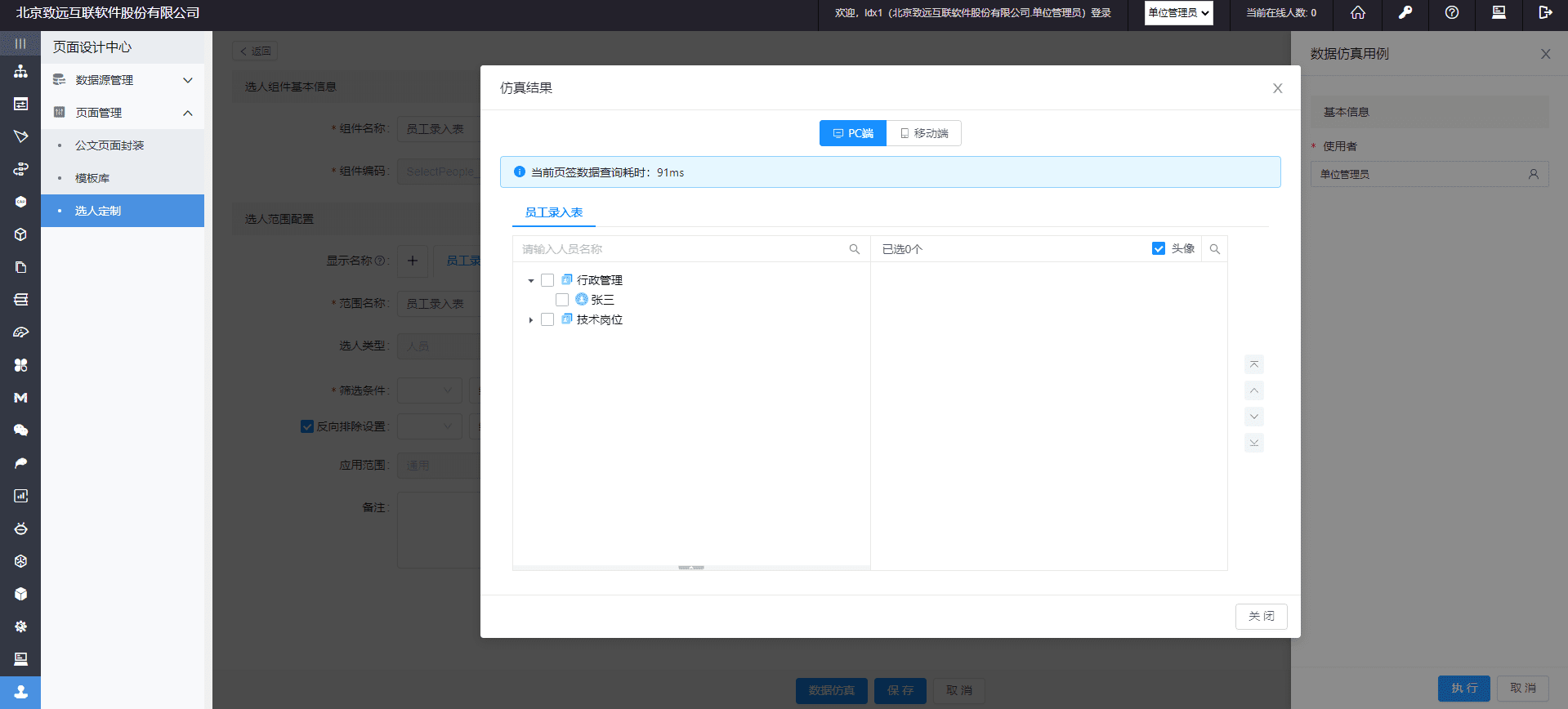The width and height of the screenshot is (1568, 709).
Task: Click the dashboard gauge icon in the left rail
Action: [x=20, y=332]
